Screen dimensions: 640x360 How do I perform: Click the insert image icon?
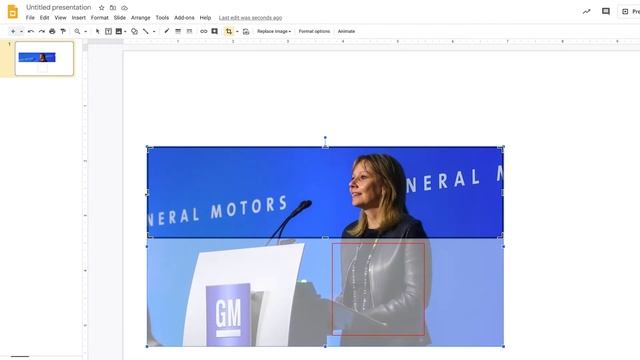click(x=119, y=31)
